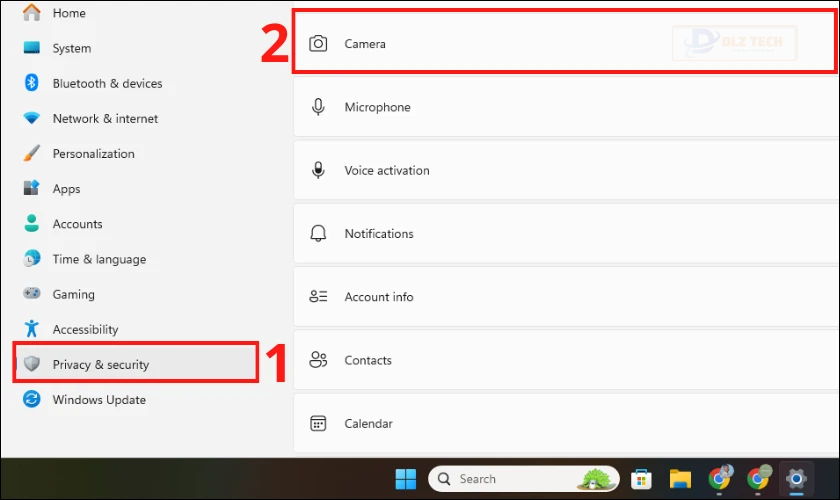Viewport: 840px width, 500px height.
Task: Click the Account info icon
Action: click(318, 296)
